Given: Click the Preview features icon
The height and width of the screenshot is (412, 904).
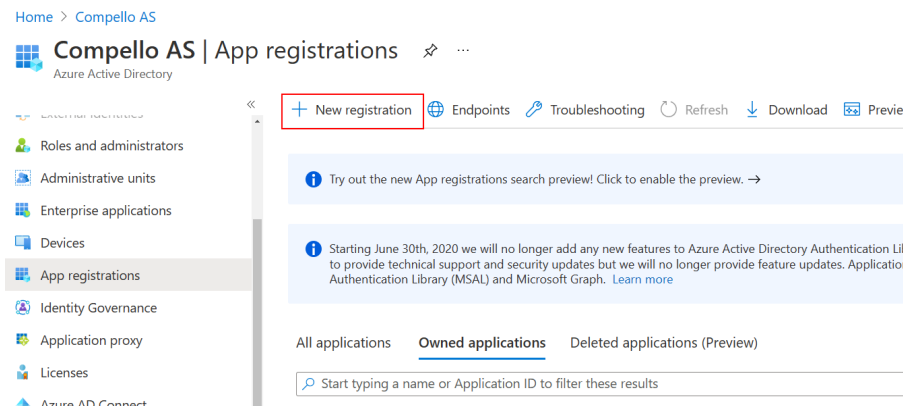Looking at the screenshot, I should click(852, 110).
